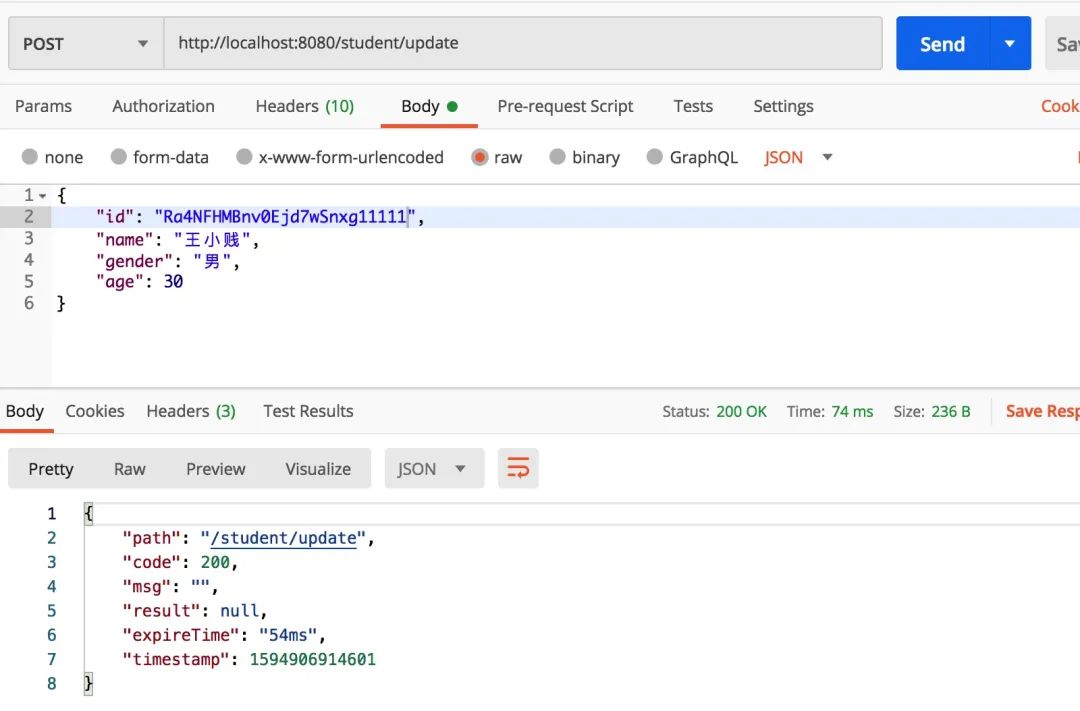Select the none body type radio button
This screenshot has width=1080, height=711.
coord(30,157)
